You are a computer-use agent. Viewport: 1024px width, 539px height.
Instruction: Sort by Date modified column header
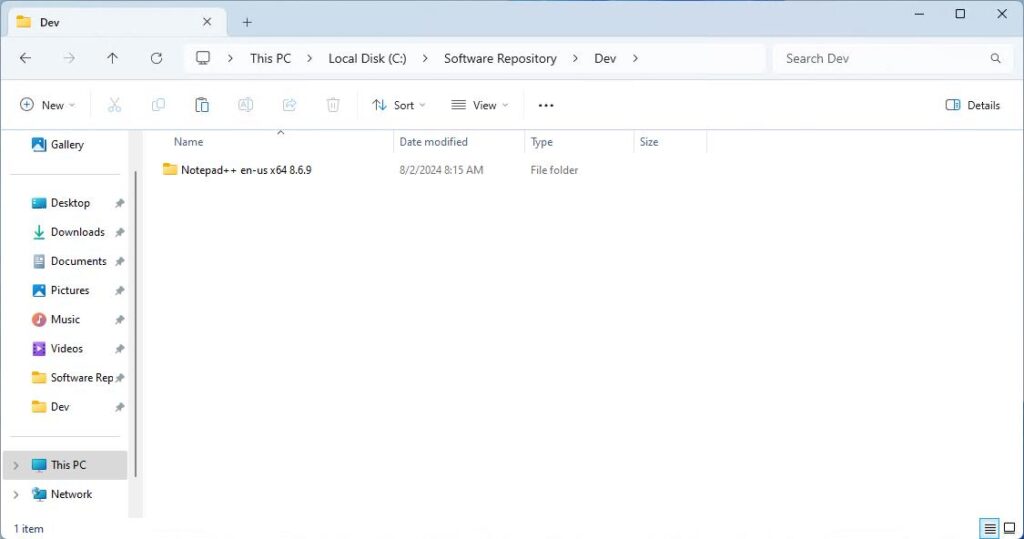[459, 142]
